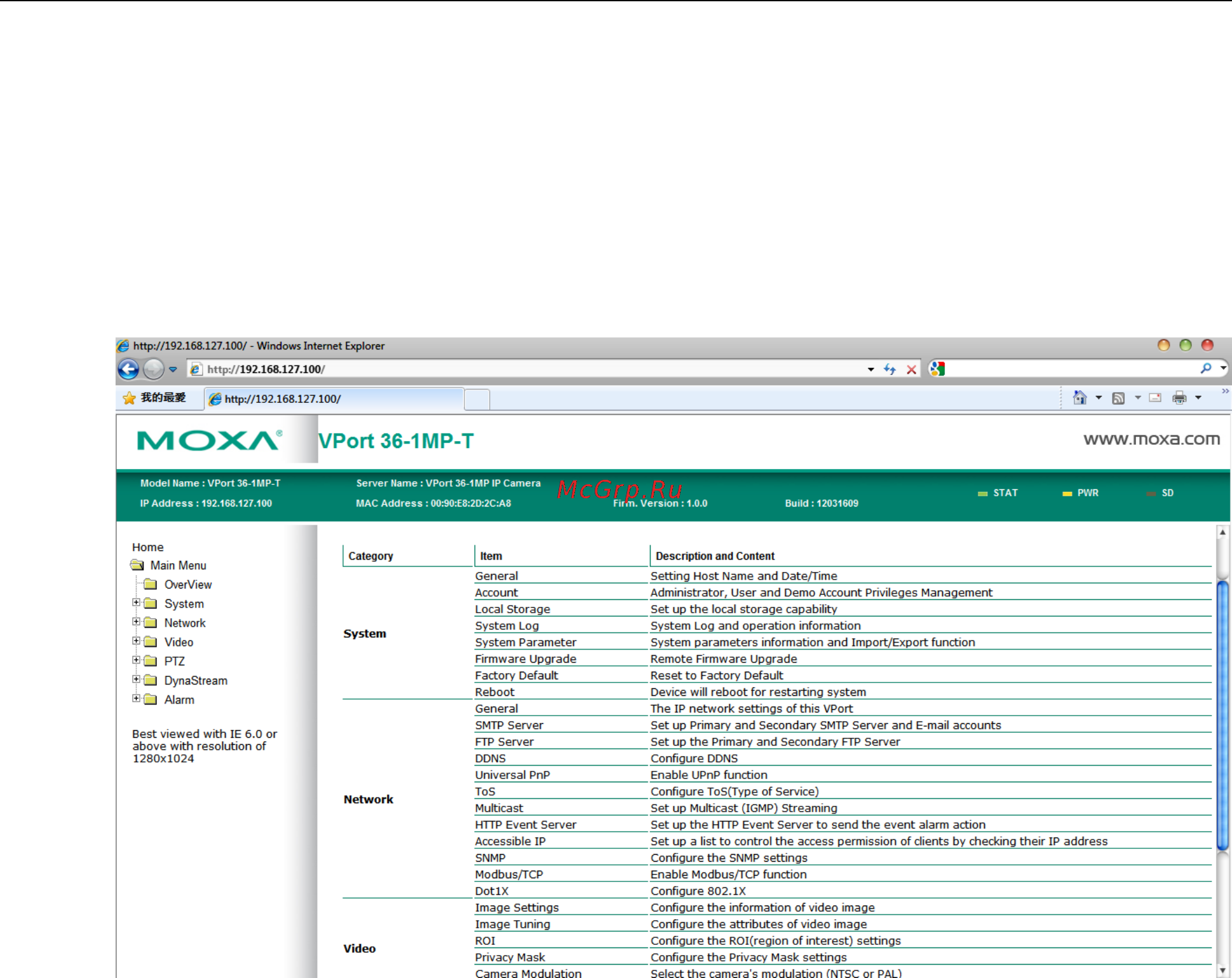Open DDNS item
Viewport: 1232px width, 978px height.
coord(491,758)
